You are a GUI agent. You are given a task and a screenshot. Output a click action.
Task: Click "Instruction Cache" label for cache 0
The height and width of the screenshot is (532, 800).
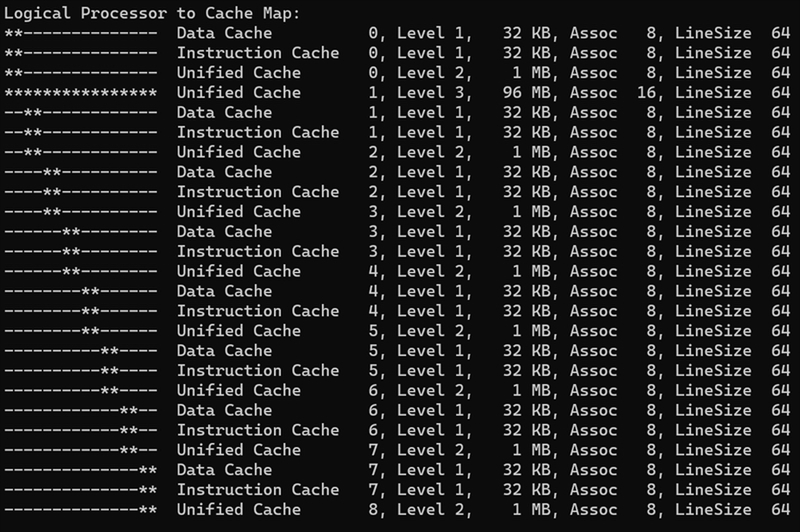[x=258, y=53]
